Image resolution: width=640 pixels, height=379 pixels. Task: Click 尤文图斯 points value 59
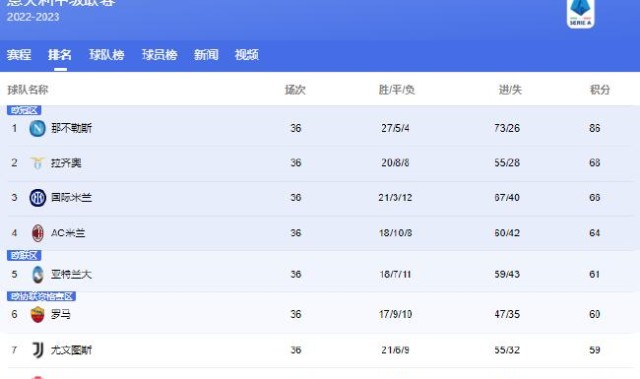pos(595,350)
